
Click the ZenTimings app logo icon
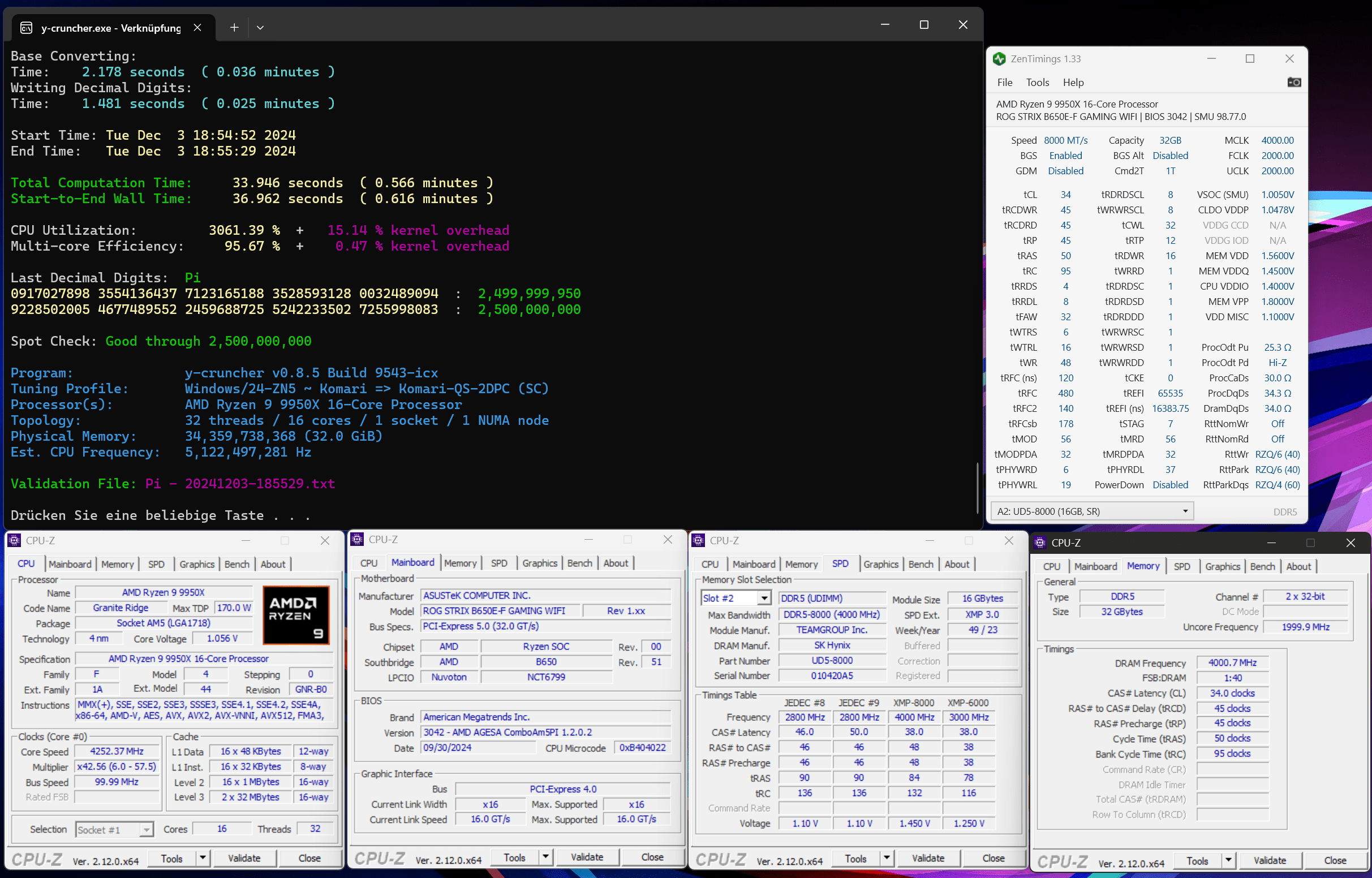click(x=999, y=59)
